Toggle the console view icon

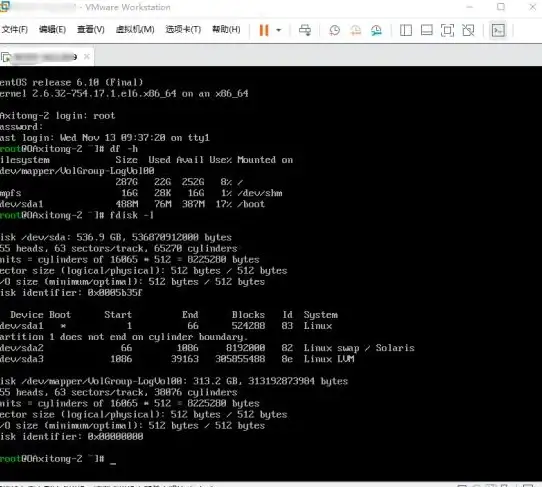click(498, 30)
